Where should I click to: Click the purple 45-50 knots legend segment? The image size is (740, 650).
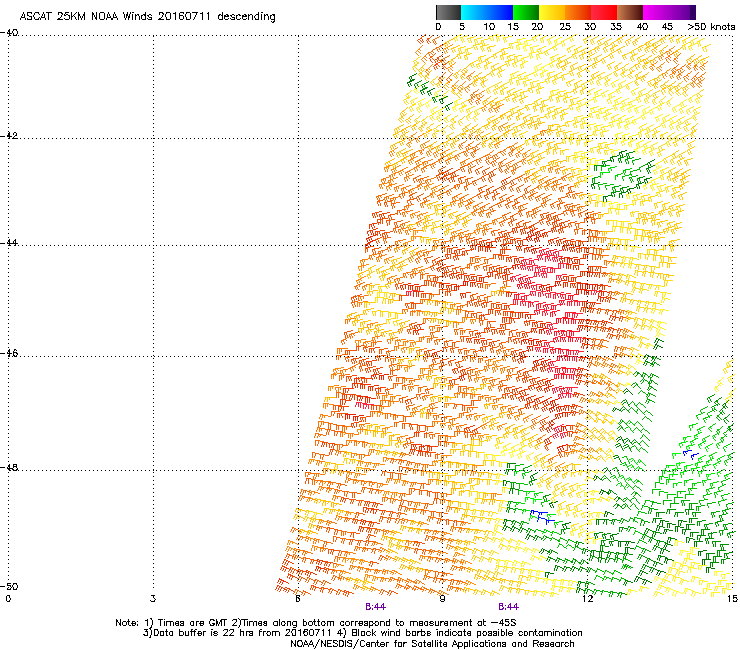(x=680, y=12)
